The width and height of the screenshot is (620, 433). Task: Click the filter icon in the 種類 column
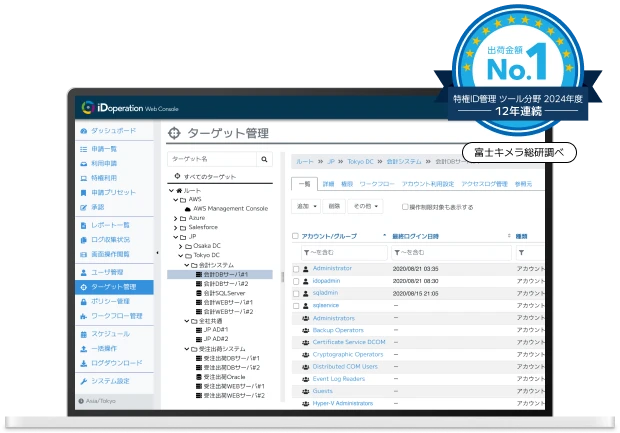[521, 253]
